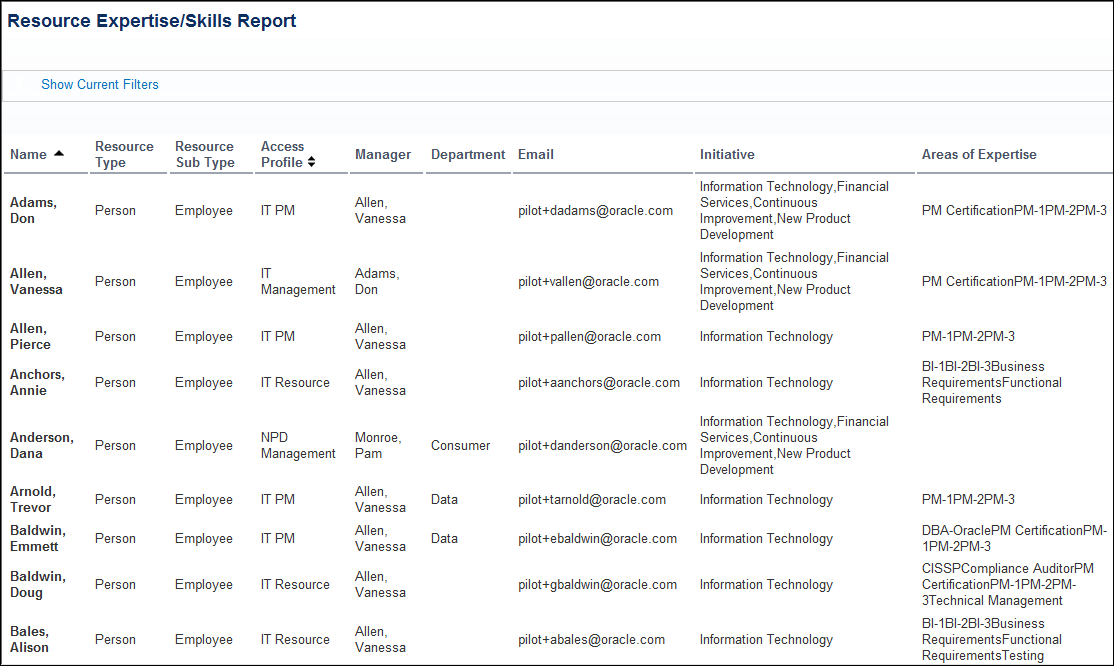The width and height of the screenshot is (1114, 666).
Task: Sort by the Manager column header
Action: tap(383, 154)
